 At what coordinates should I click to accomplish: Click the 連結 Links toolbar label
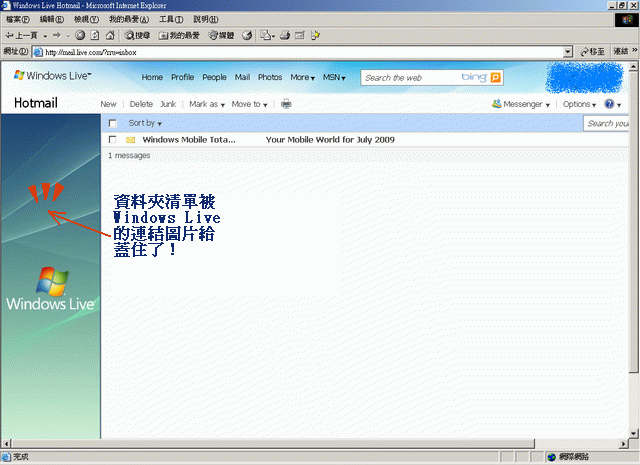(x=621, y=51)
